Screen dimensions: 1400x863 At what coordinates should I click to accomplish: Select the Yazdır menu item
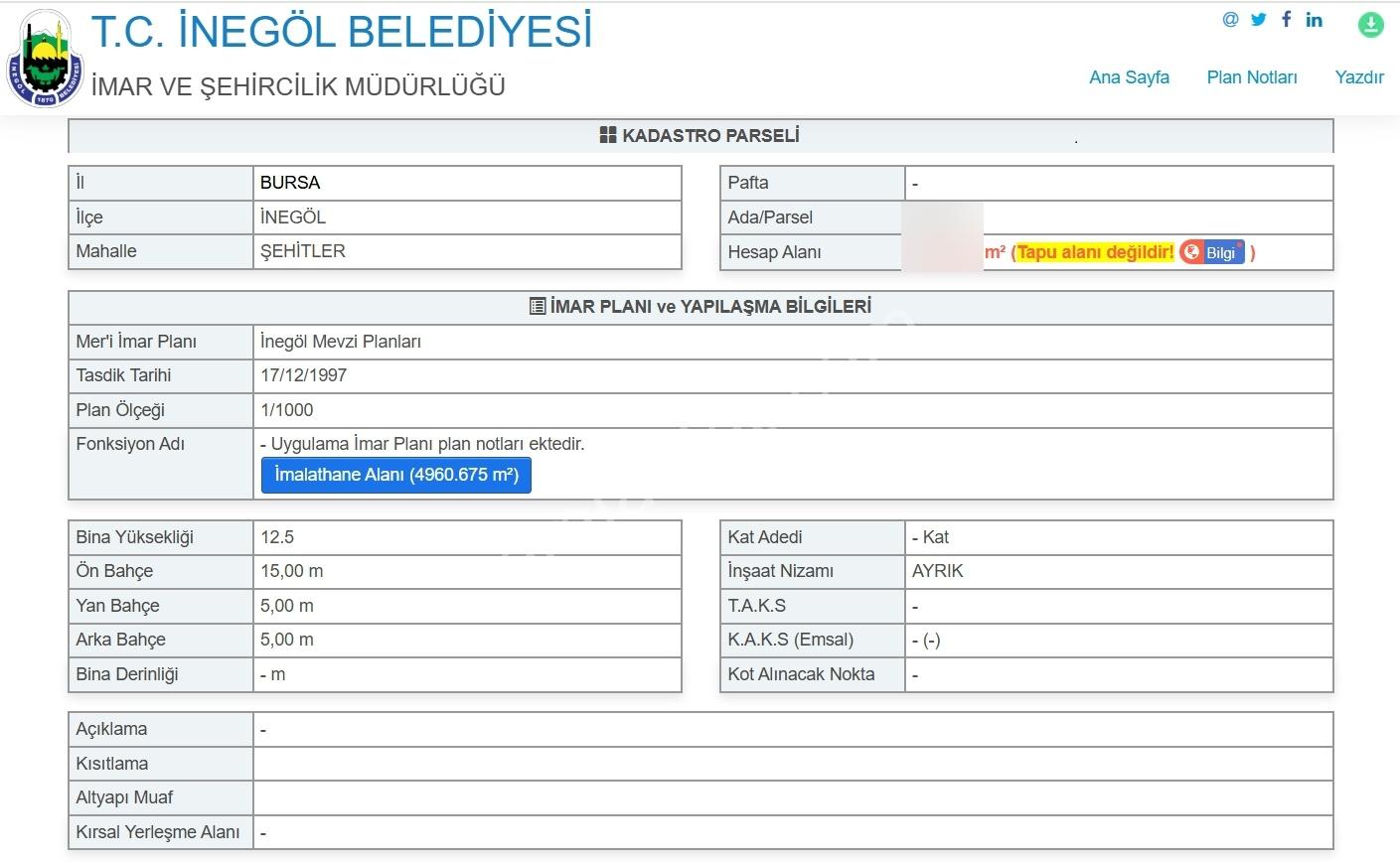click(x=1359, y=77)
